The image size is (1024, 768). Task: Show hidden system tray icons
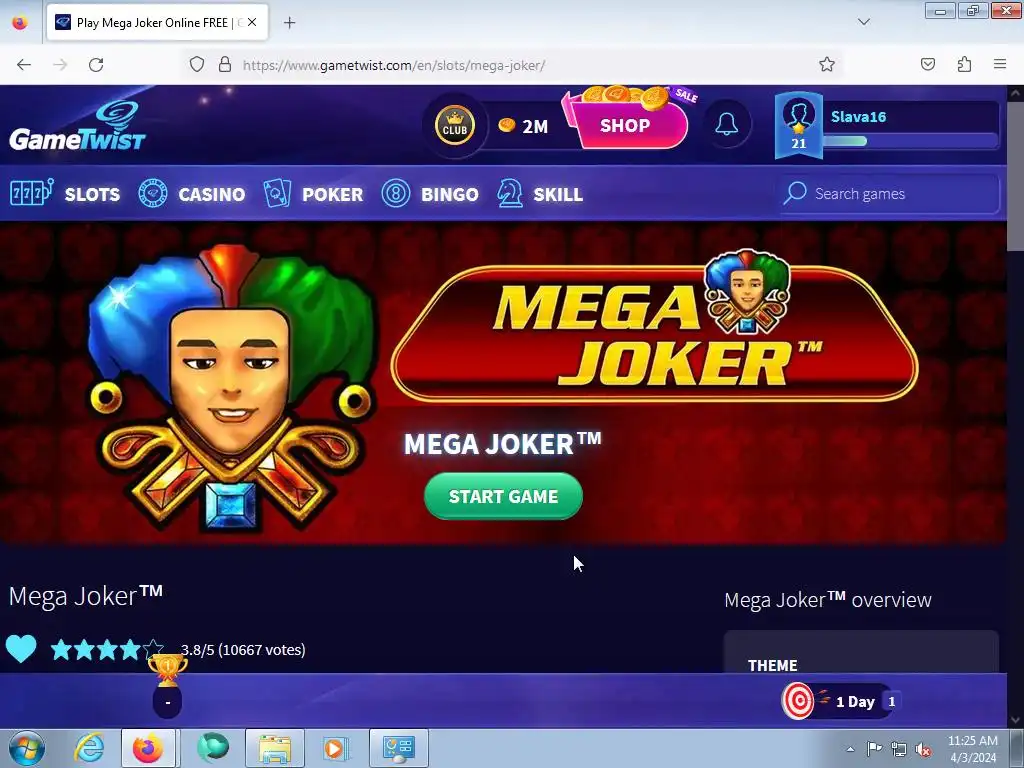[x=850, y=749]
